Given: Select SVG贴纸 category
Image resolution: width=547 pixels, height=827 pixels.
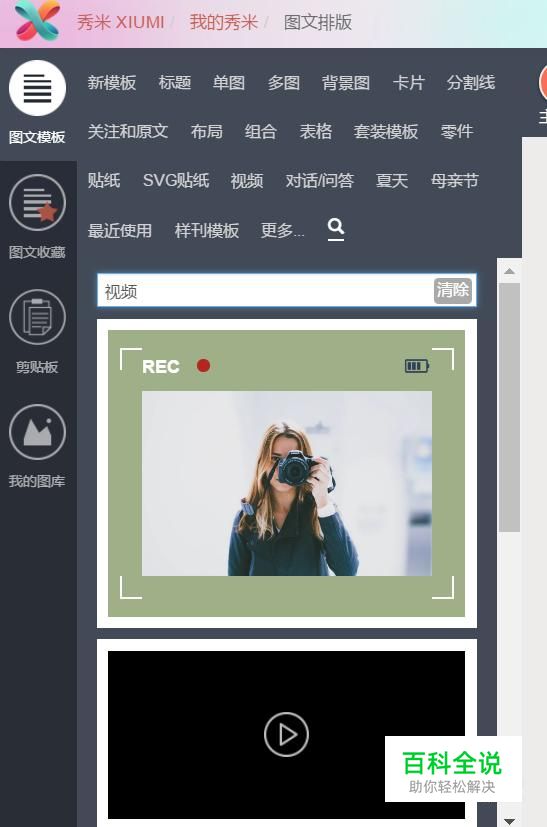Looking at the screenshot, I should click(x=176, y=180).
